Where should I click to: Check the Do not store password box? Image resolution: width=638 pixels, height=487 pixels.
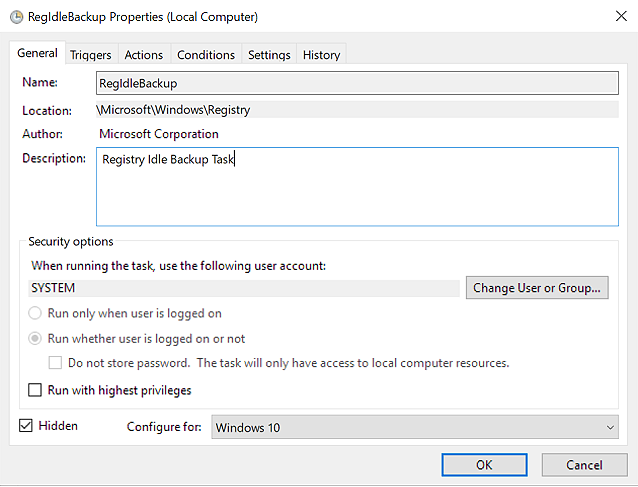click(55, 363)
